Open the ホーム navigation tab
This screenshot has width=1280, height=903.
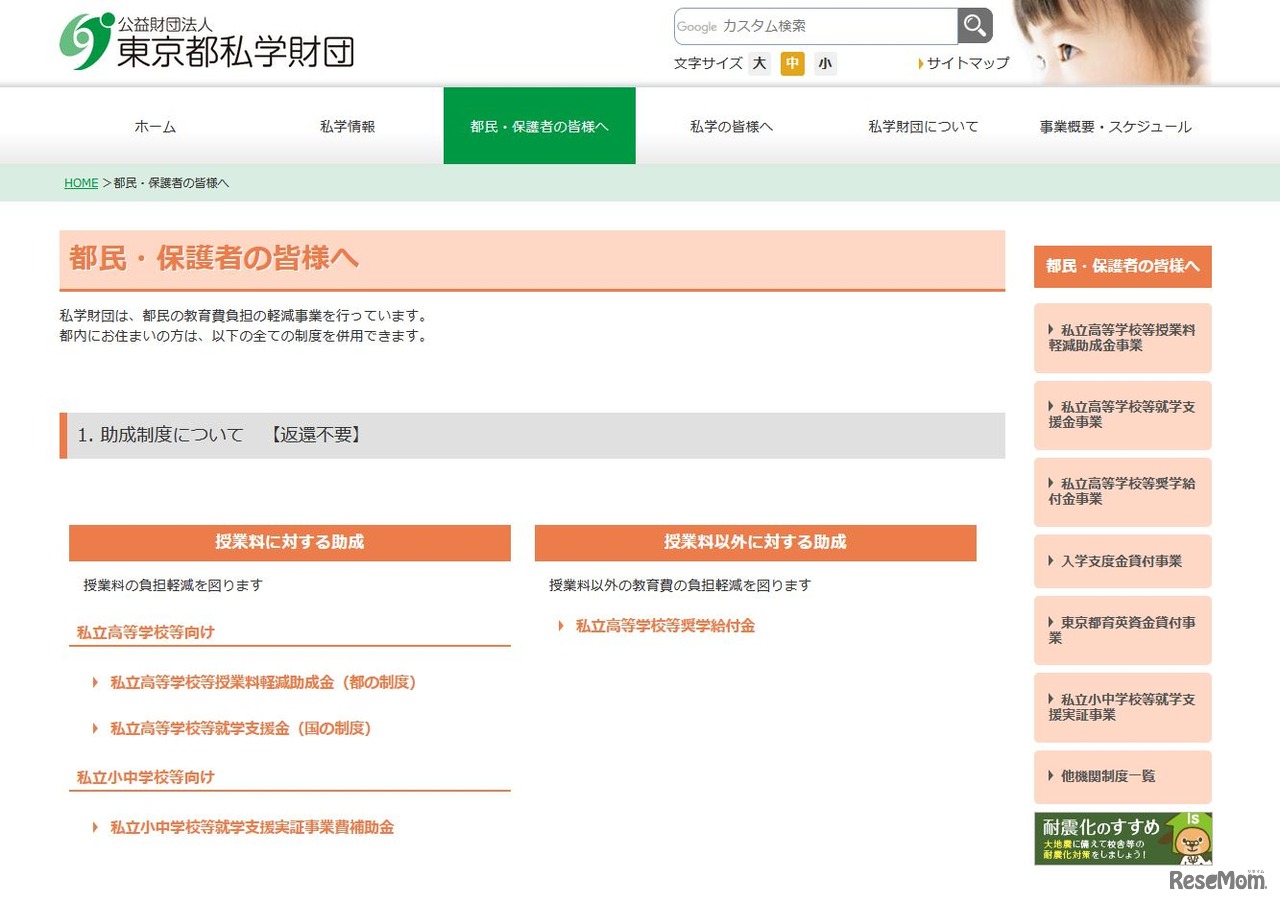click(155, 126)
